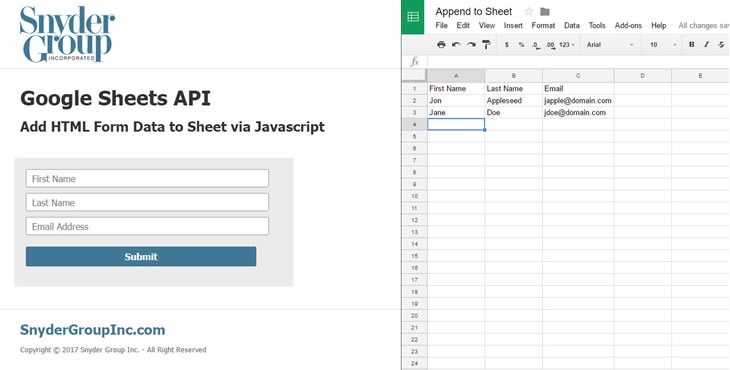Select cell with 'Doe'
This screenshot has width=730, height=370.
[x=514, y=113]
